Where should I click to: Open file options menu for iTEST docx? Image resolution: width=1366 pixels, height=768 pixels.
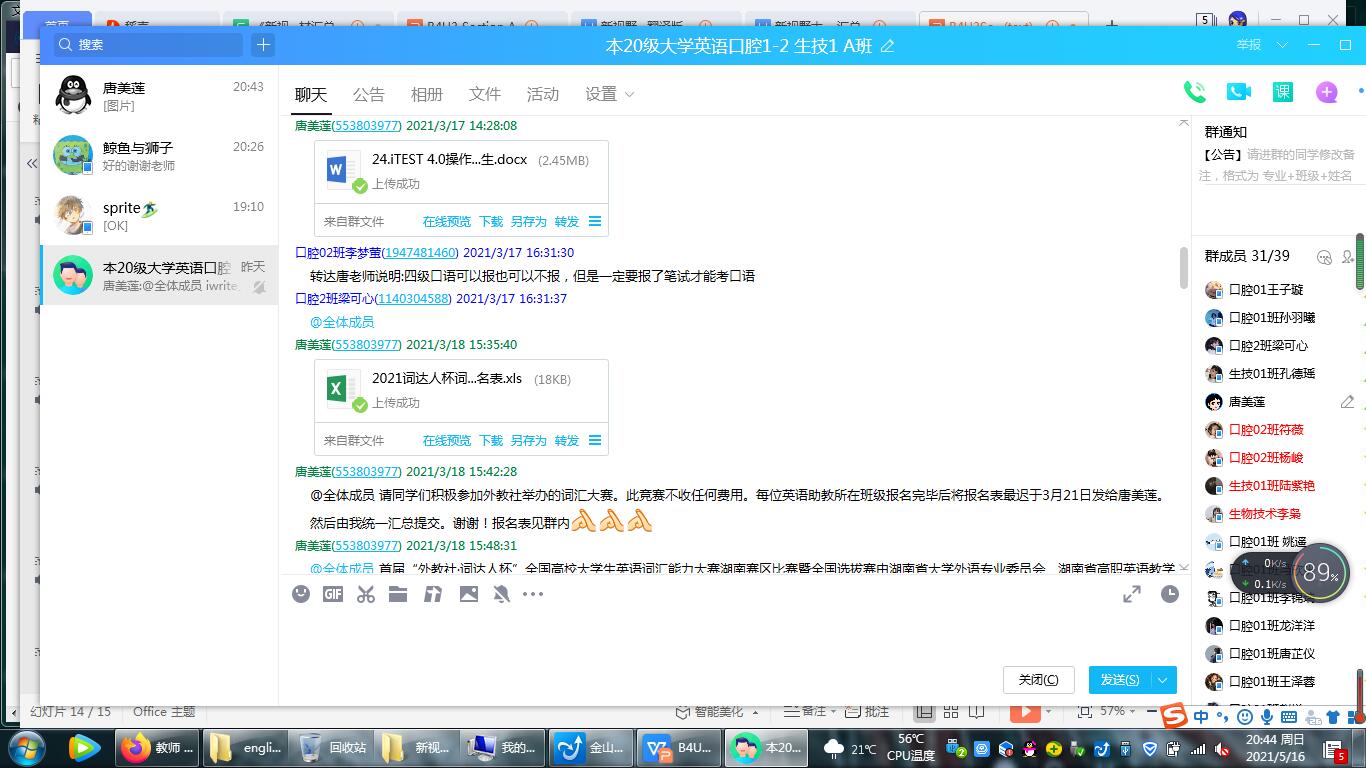[595, 221]
